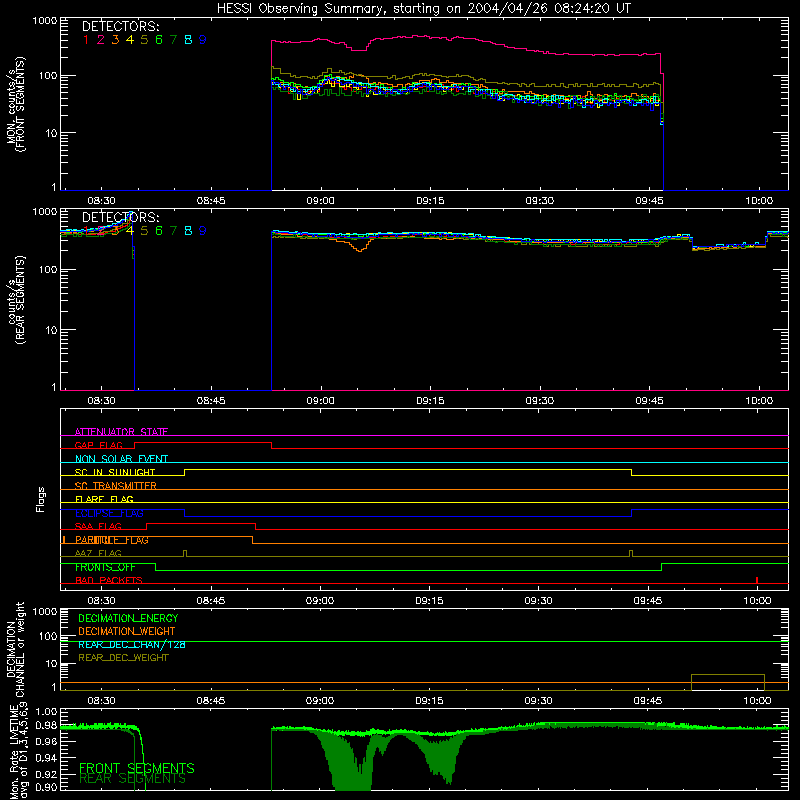Click the 09:30 tick label under Flags plot

click(x=539, y=601)
